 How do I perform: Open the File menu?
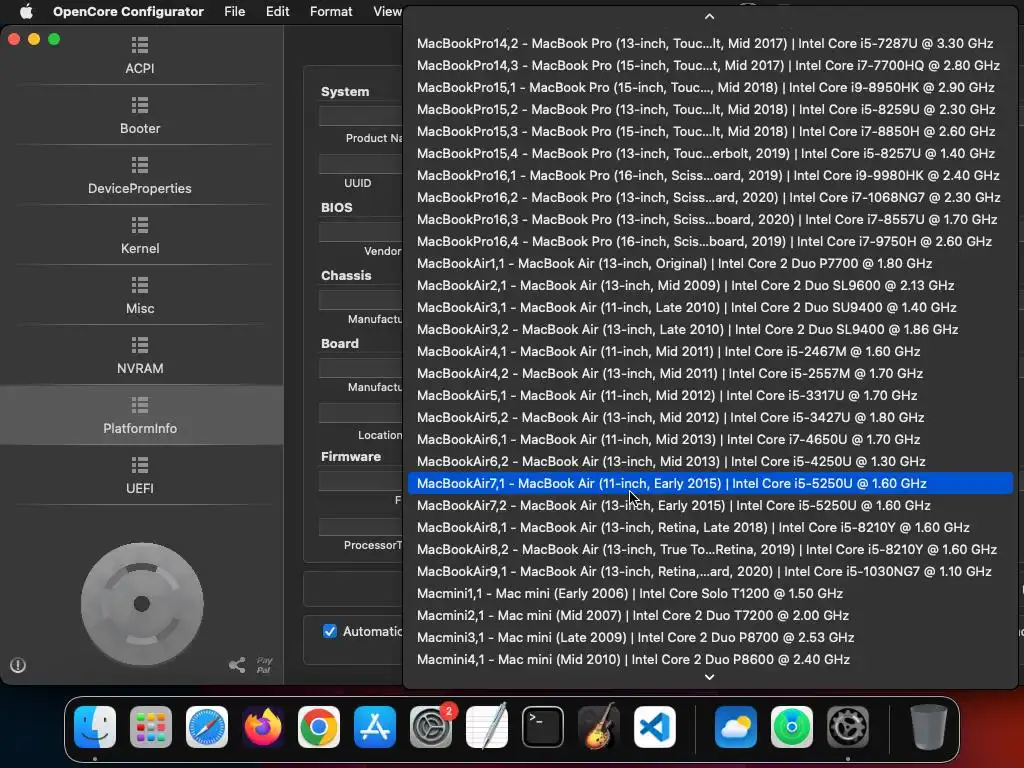point(234,11)
